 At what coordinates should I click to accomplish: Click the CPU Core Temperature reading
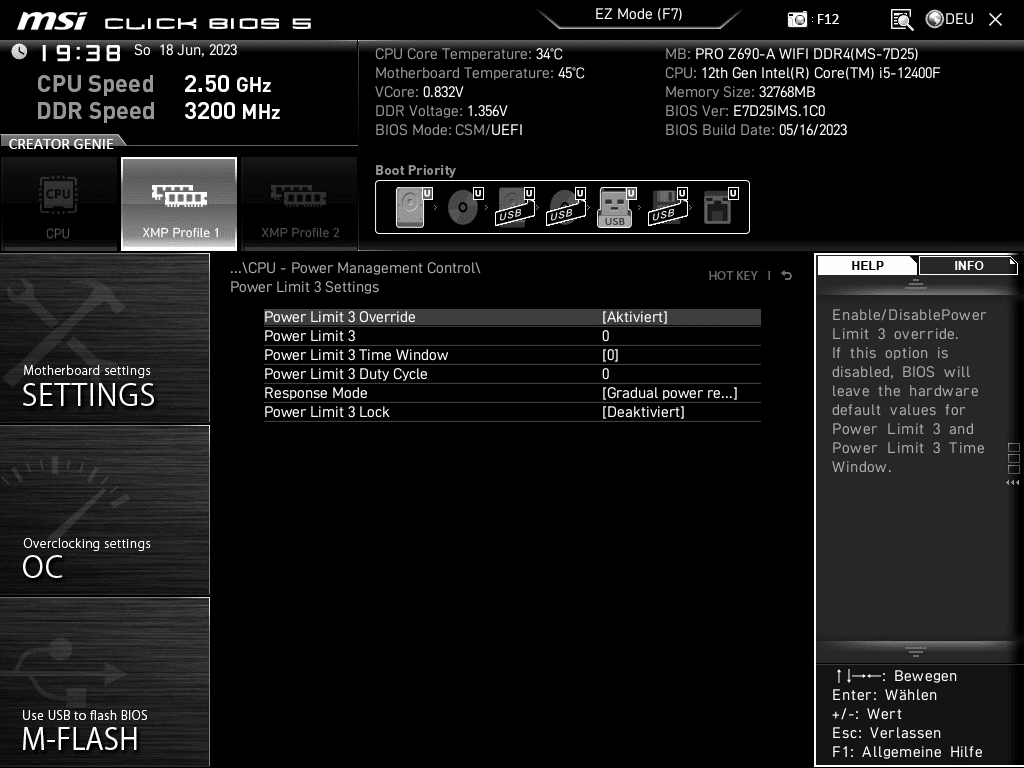click(468, 54)
